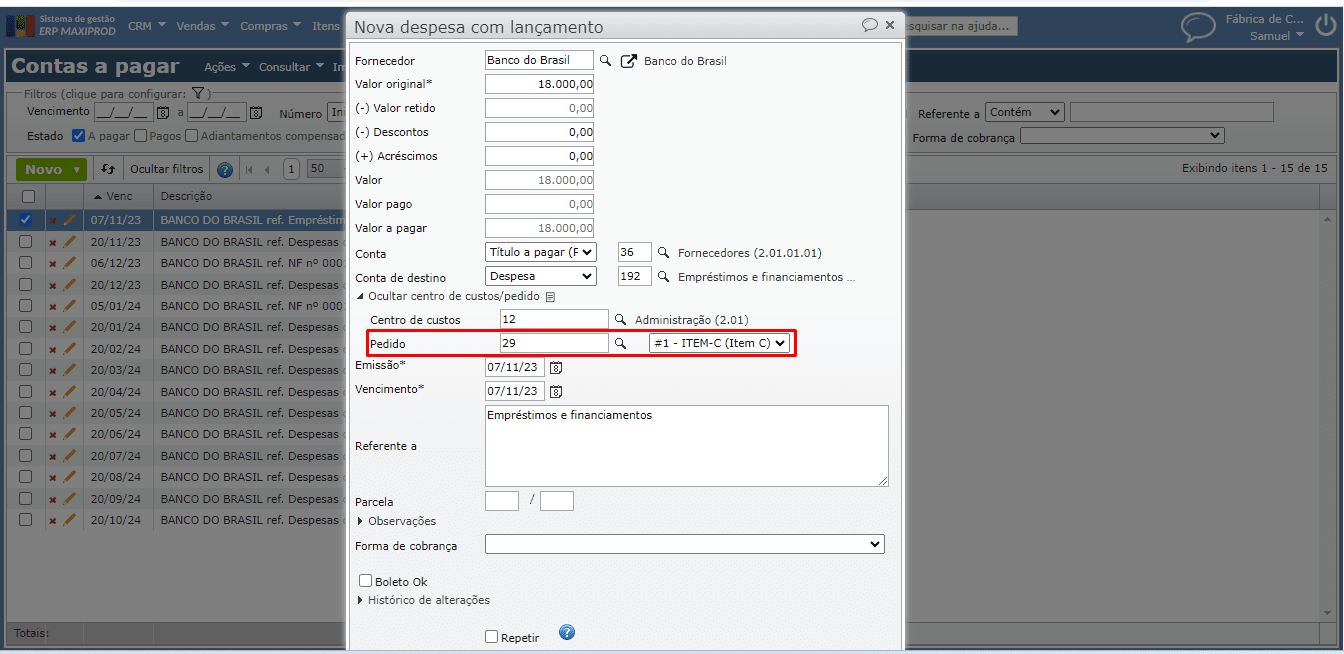This screenshot has width=1344, height=654.
Task: Open the Referente a Contém dropdown
Action: (1025, 113)
